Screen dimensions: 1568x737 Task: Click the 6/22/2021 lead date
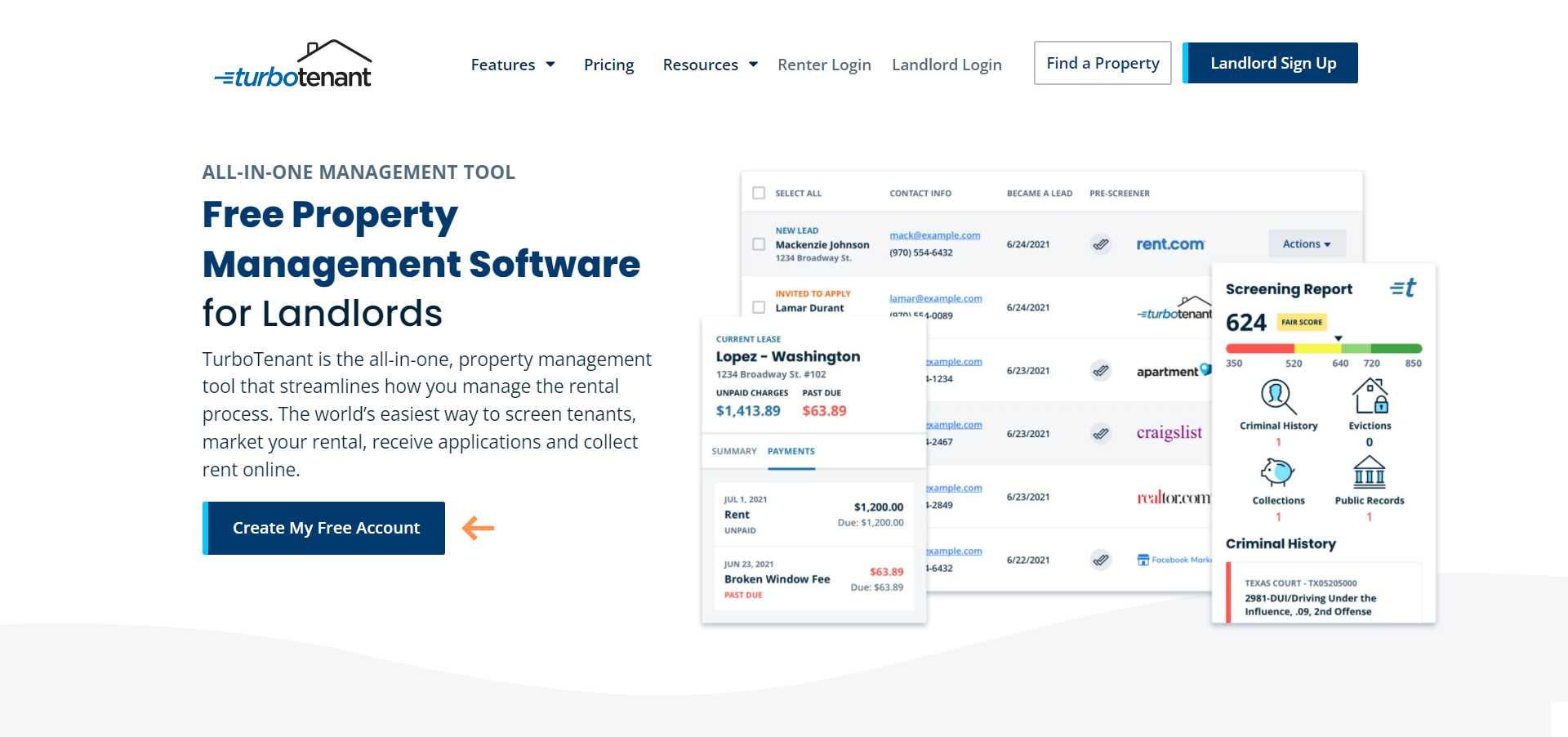point(1028,560)
